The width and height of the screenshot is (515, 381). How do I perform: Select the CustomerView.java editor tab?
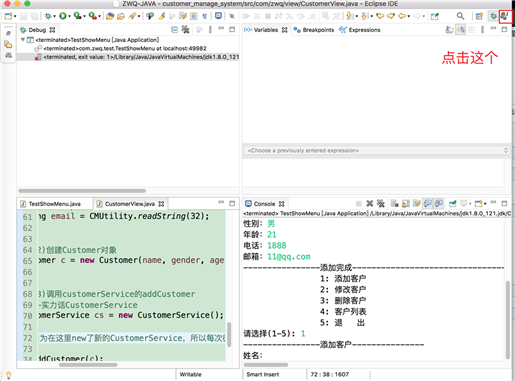(130, 204)
